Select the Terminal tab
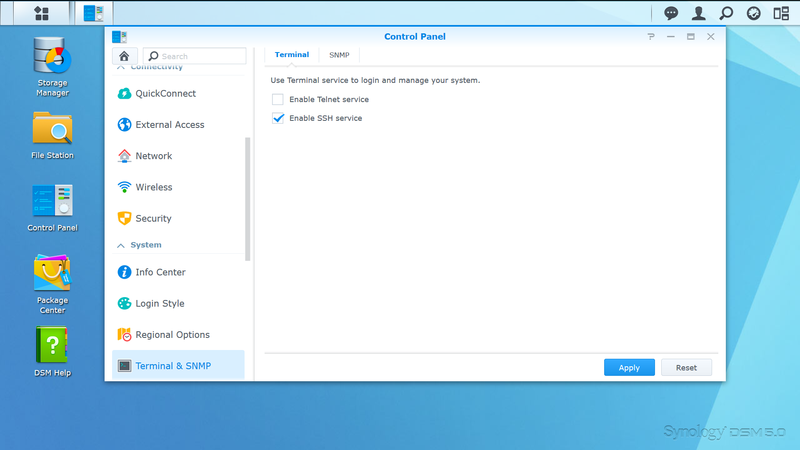The width and height of the screenshot is (800, 450). click(292, 55)
